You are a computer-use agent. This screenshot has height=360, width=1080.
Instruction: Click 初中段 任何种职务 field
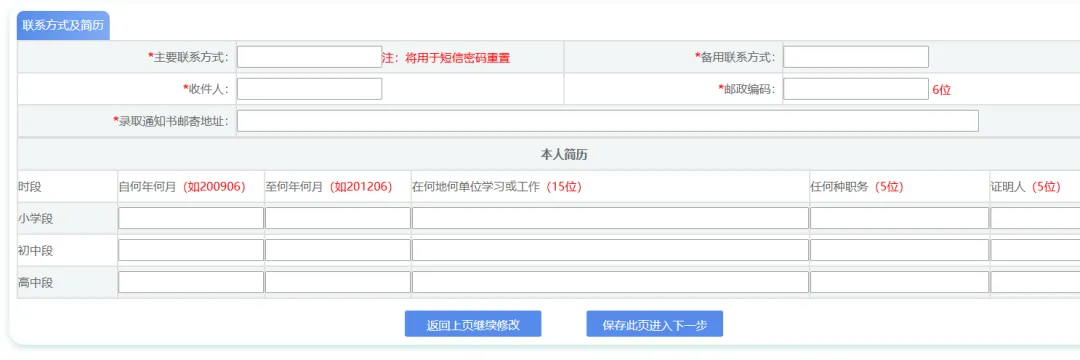click(x=900, y=250)
